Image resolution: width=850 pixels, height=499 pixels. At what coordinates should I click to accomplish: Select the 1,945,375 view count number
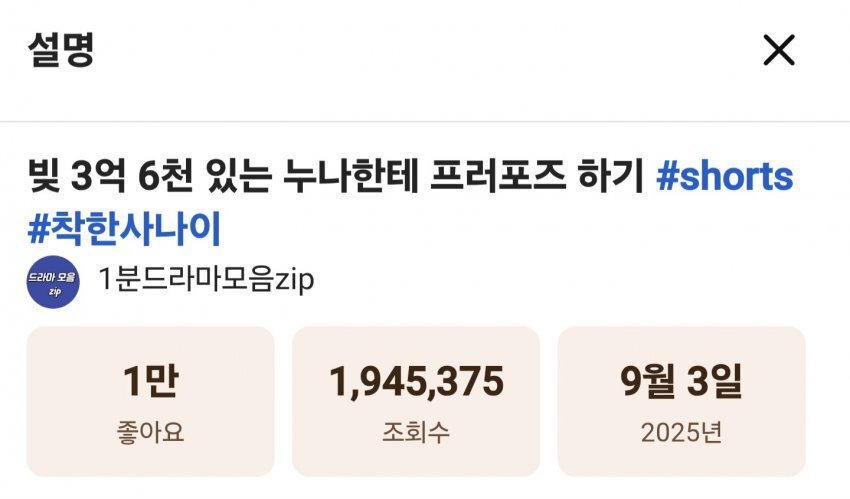click(416, 381)
